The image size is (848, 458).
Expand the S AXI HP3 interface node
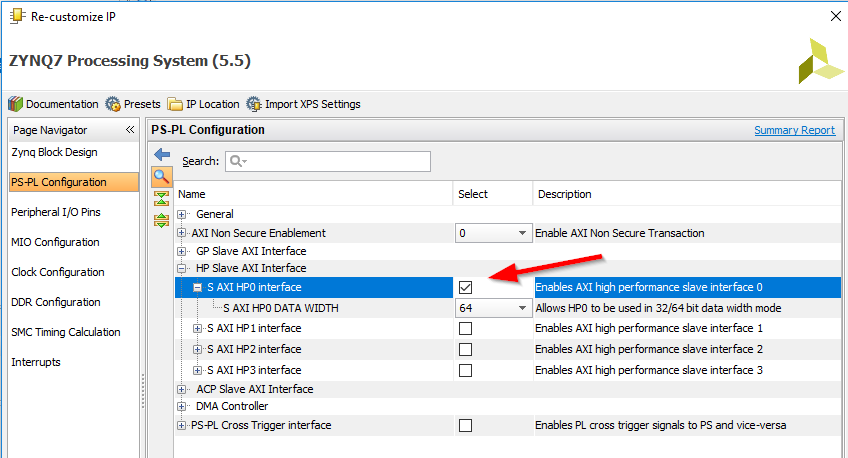click(197, 370)
